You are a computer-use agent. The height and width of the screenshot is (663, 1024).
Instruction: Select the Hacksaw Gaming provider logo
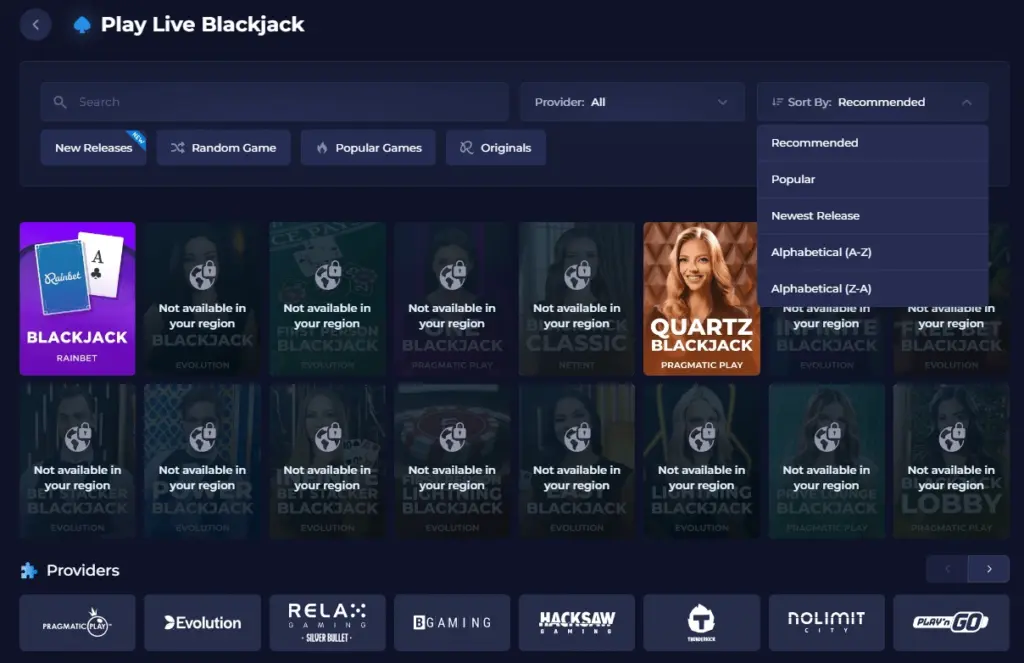[x=577, y=623]
